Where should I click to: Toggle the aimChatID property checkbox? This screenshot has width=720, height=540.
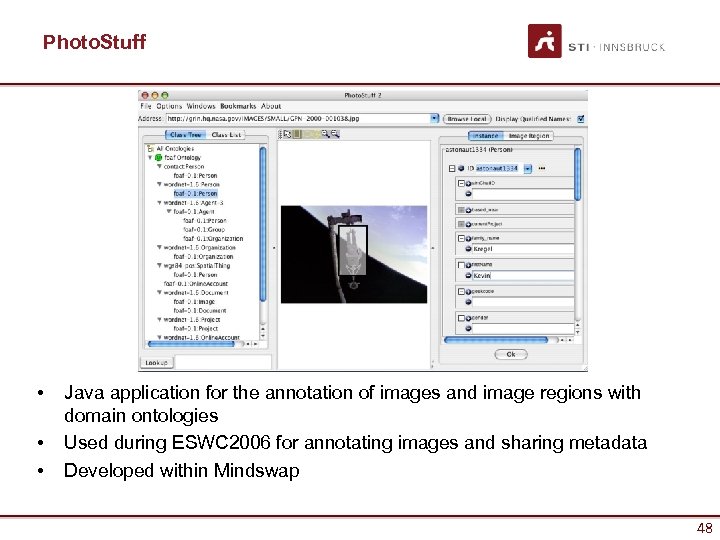(461, 183)
